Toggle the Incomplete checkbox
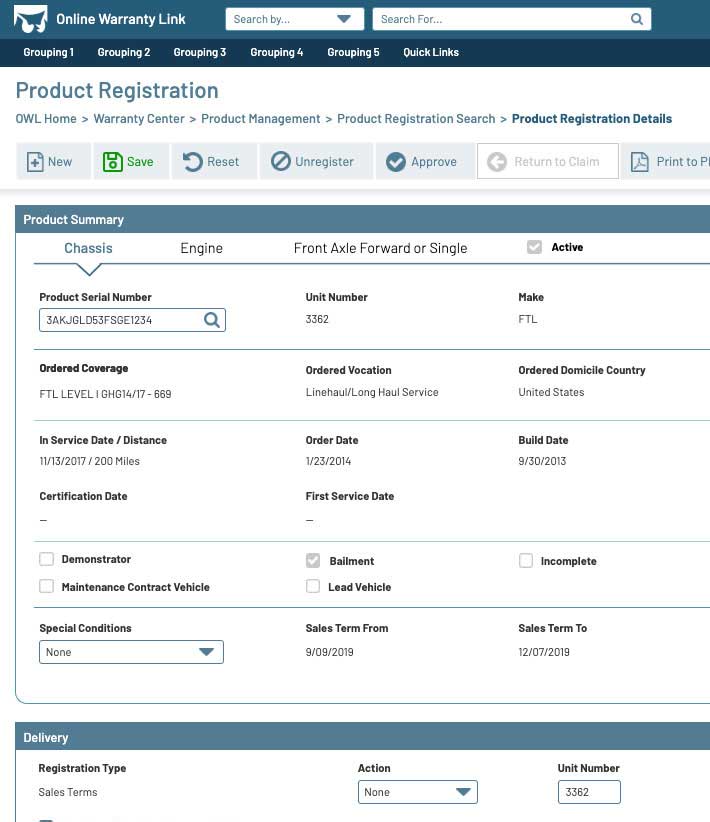The width and height of the screenshot is (710, 822). pyautogui.click(x=526, y=561)
